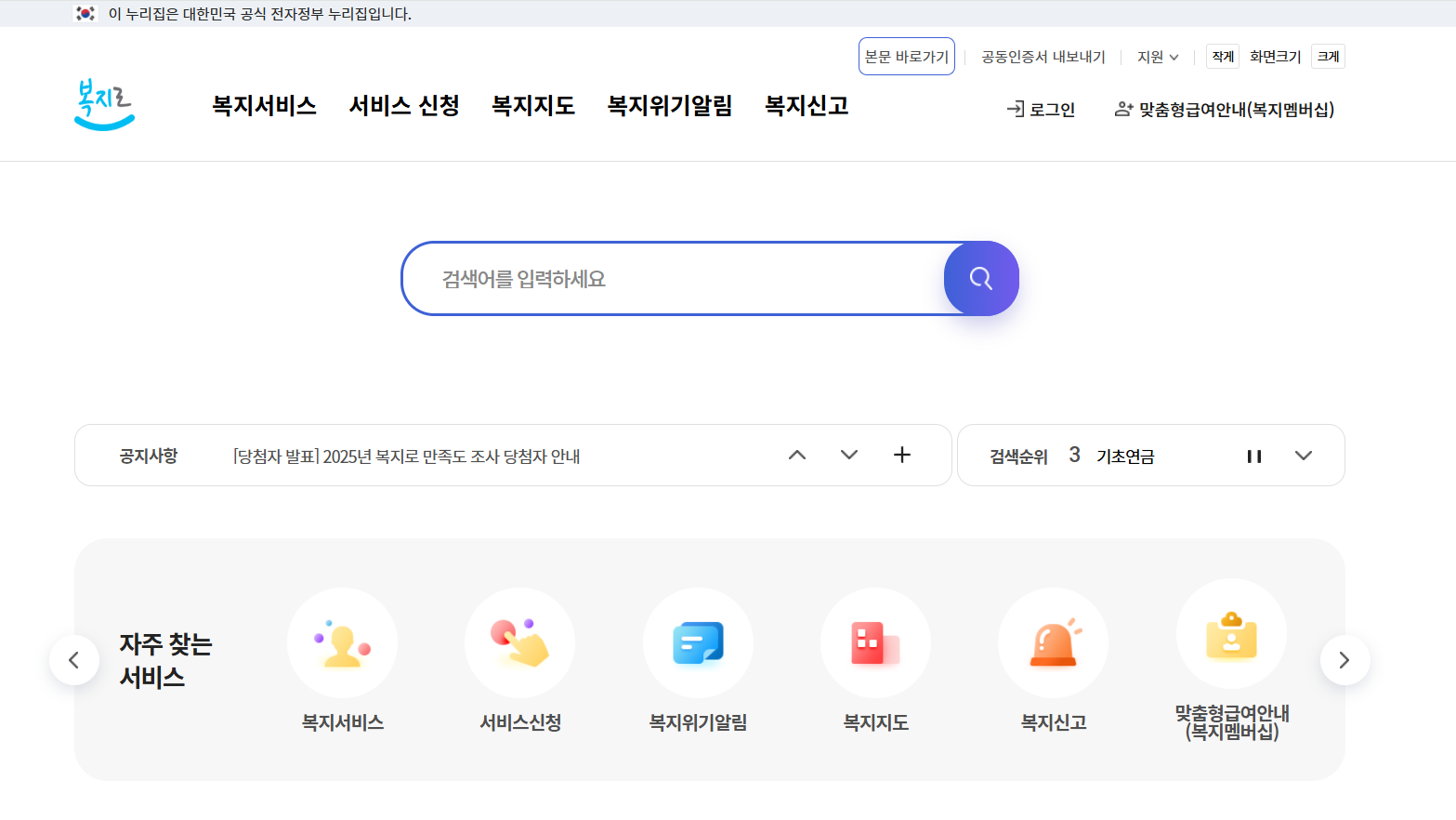Open 복지지도 building icon
The image size is (1456, 820).
pyautogui.click(x=875, y=642)
